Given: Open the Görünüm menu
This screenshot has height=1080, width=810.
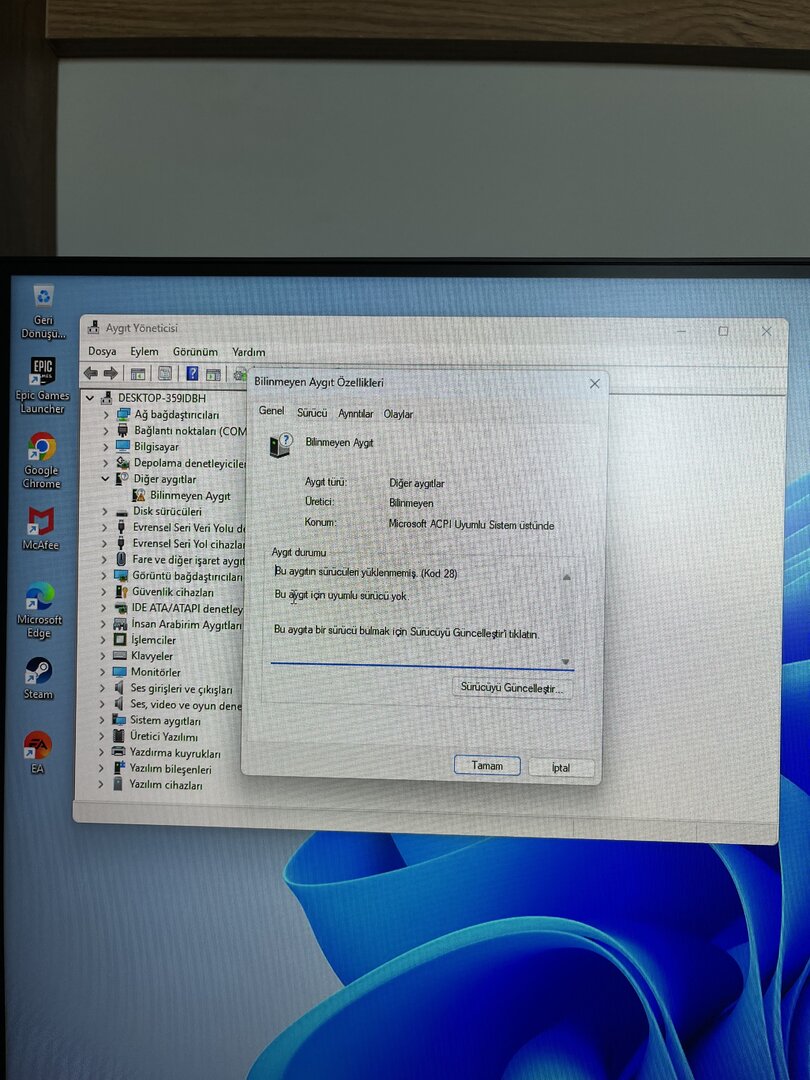Looking at the screenshot, I should pyautogui.click(x=195, y=352).
